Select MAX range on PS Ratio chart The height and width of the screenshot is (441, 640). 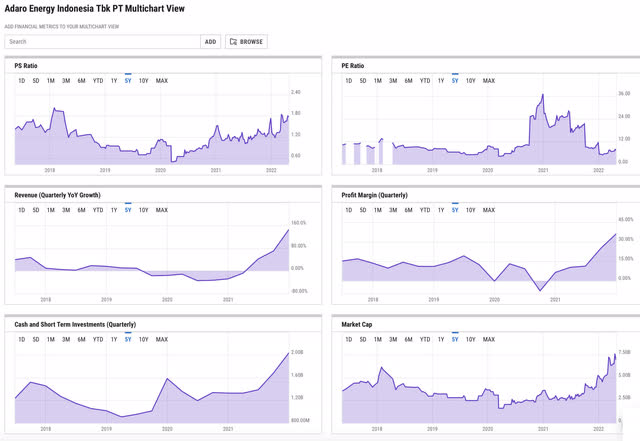coord(162,81)
